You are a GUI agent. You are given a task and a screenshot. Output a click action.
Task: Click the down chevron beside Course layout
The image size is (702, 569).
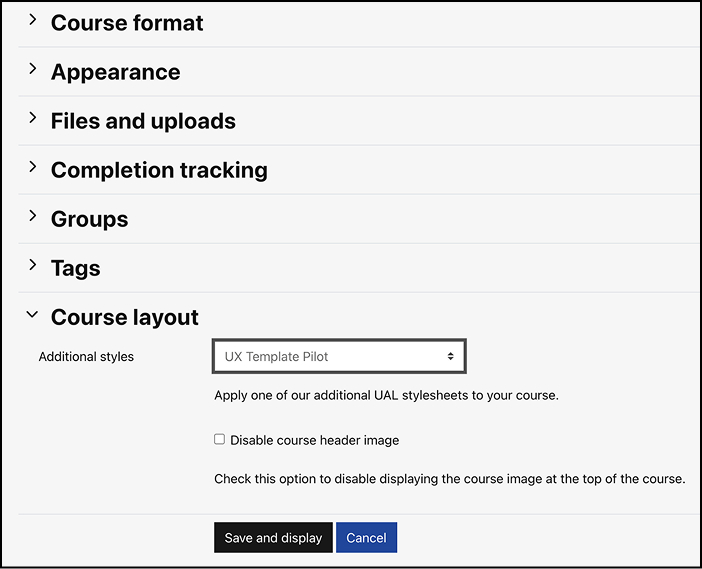pyautogui.click(x=32, y=315)
